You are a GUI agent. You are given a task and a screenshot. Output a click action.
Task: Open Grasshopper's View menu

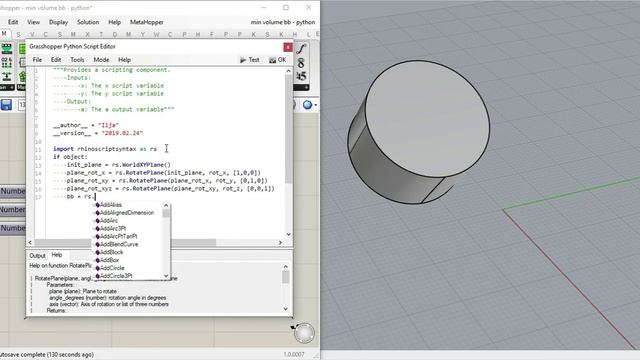pos(33,22)
